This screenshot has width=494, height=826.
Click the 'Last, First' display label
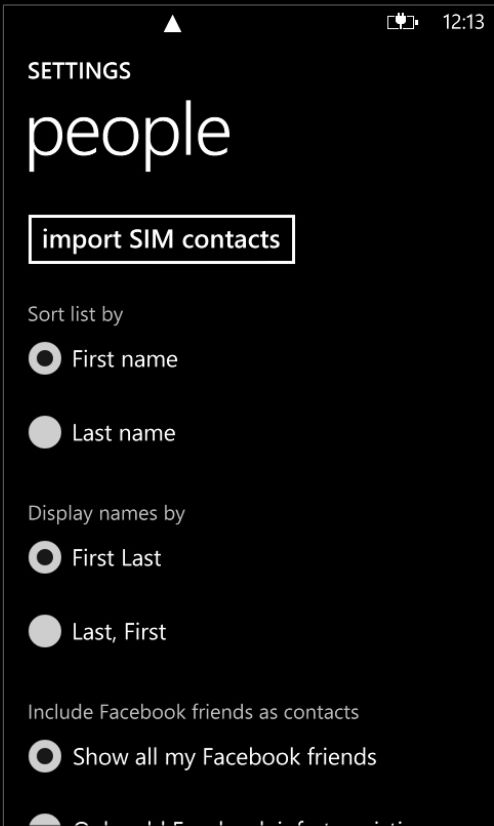[119, 632]
